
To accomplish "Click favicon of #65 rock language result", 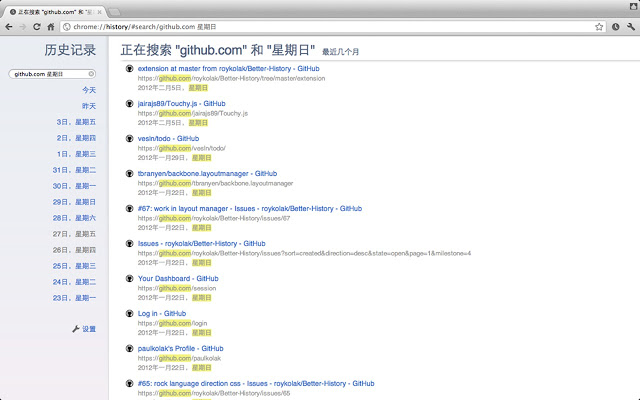I will pyautogui.click(x=129, y=384).
